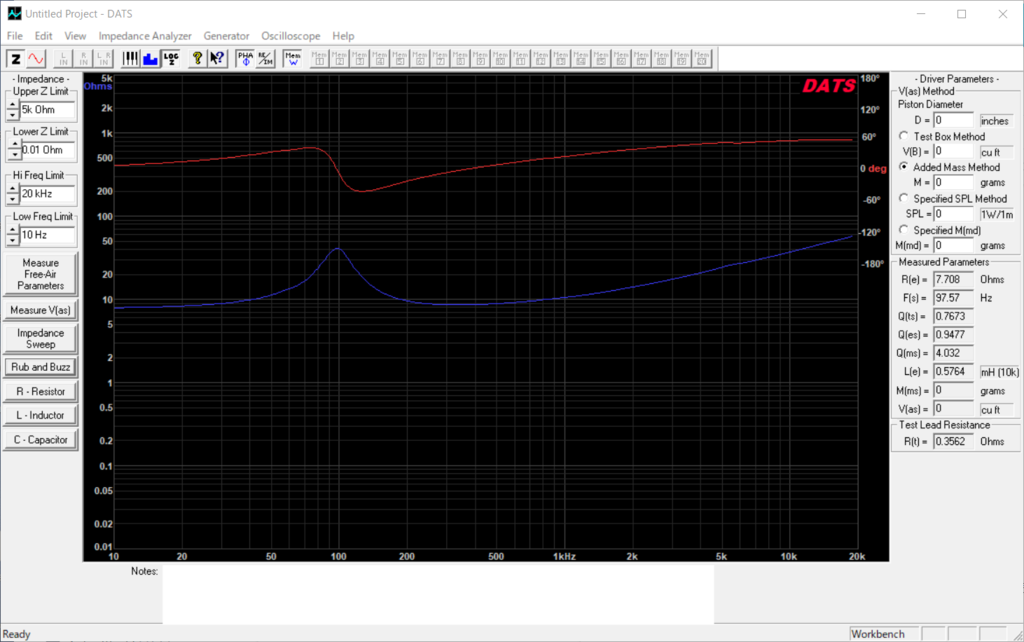Select the Added Mass Method radio button

coord(904,167)
